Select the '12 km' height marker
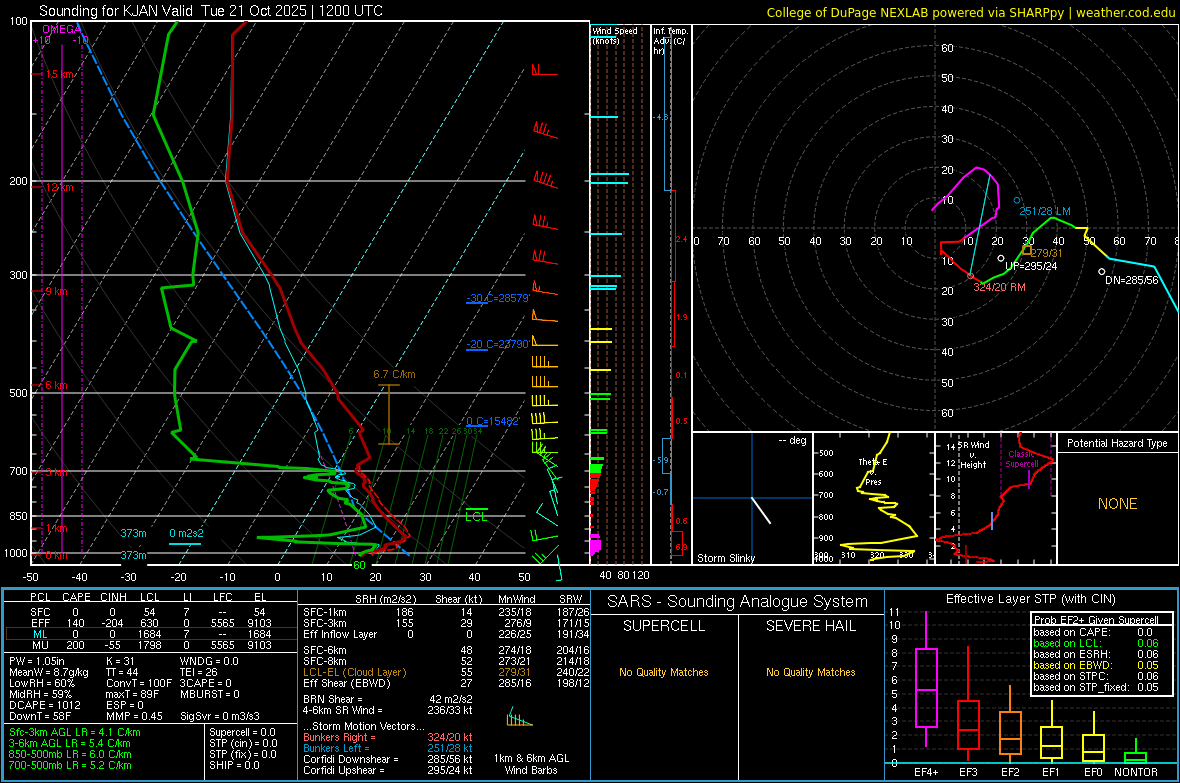This screenshot has width=1180, height=783. [59, 187]
